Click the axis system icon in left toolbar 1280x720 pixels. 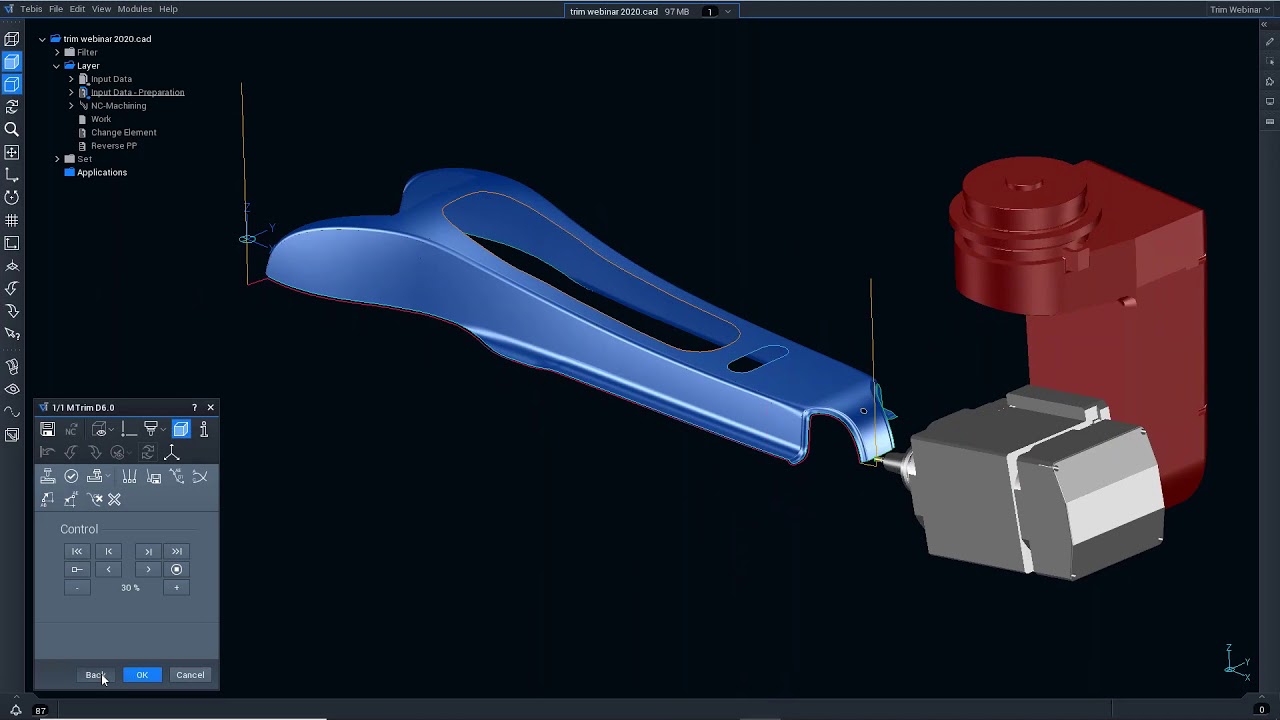12,175
